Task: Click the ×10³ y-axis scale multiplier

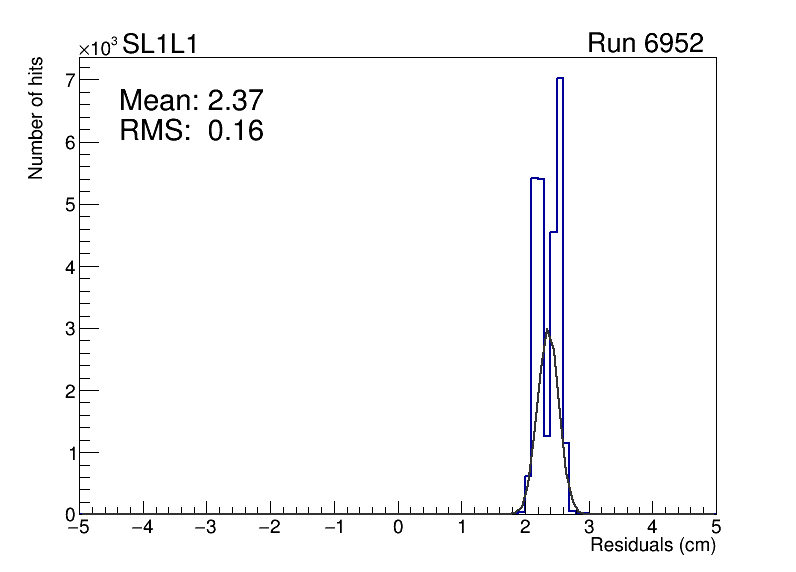Action: [99, 47]
